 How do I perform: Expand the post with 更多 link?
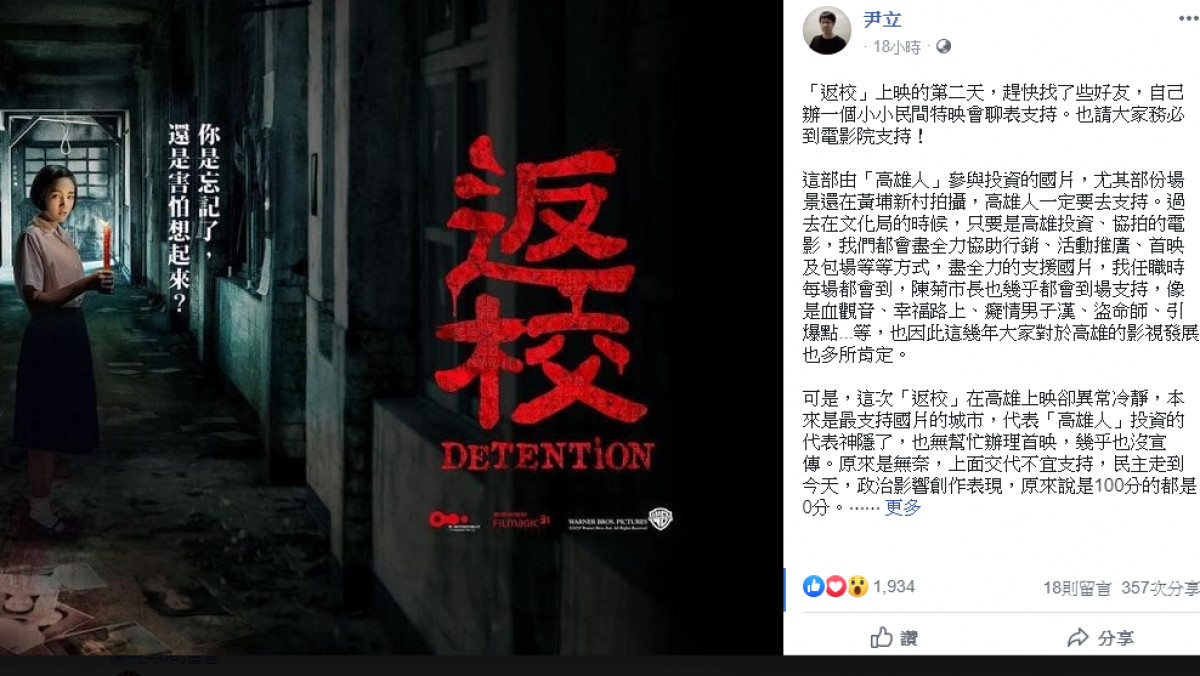[903, 507]
